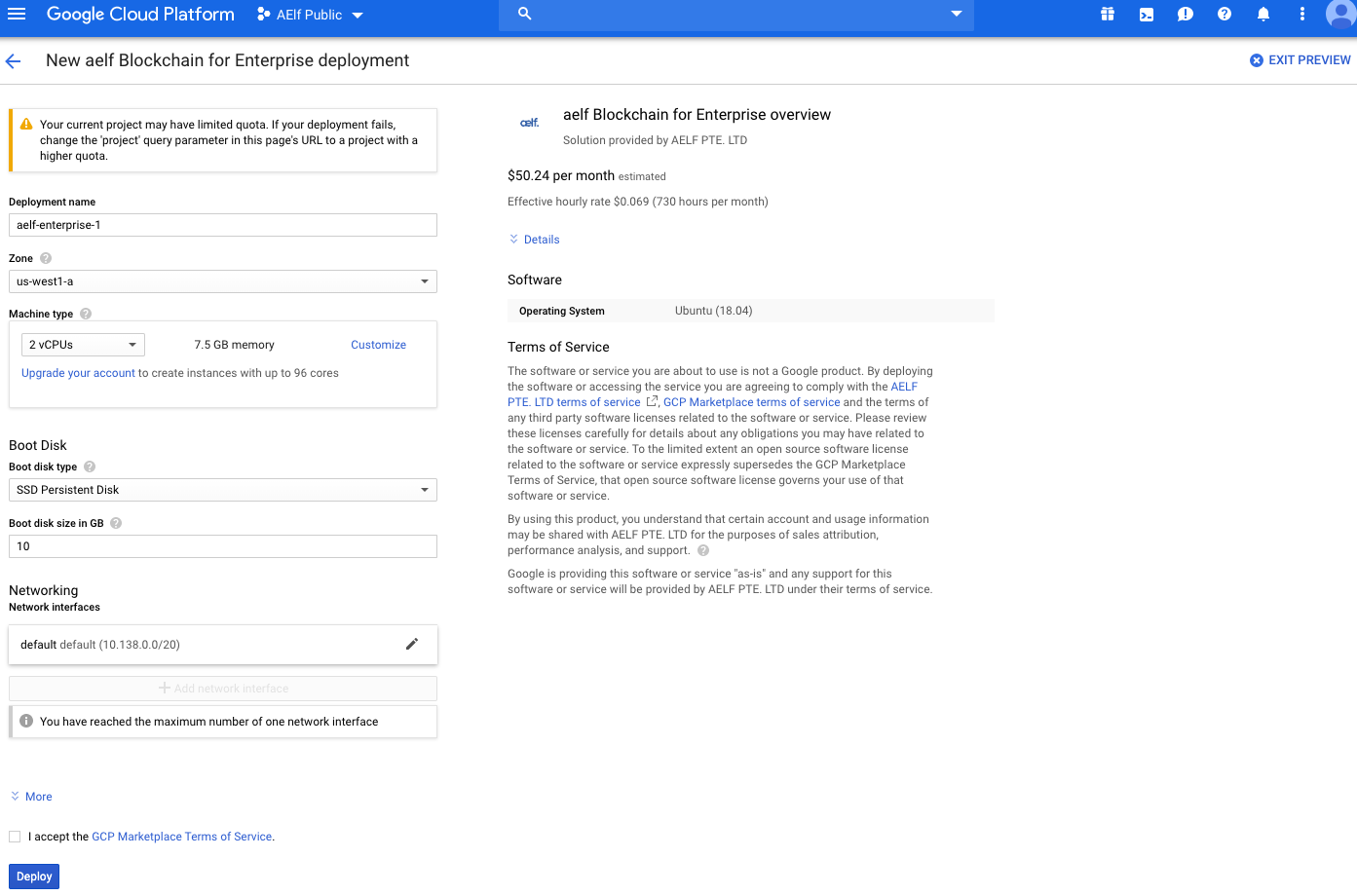The height and width of the screenshot is (896, 1357).
Task: Open the Zone us-west1-a dropdown
Action: [223, 281]
